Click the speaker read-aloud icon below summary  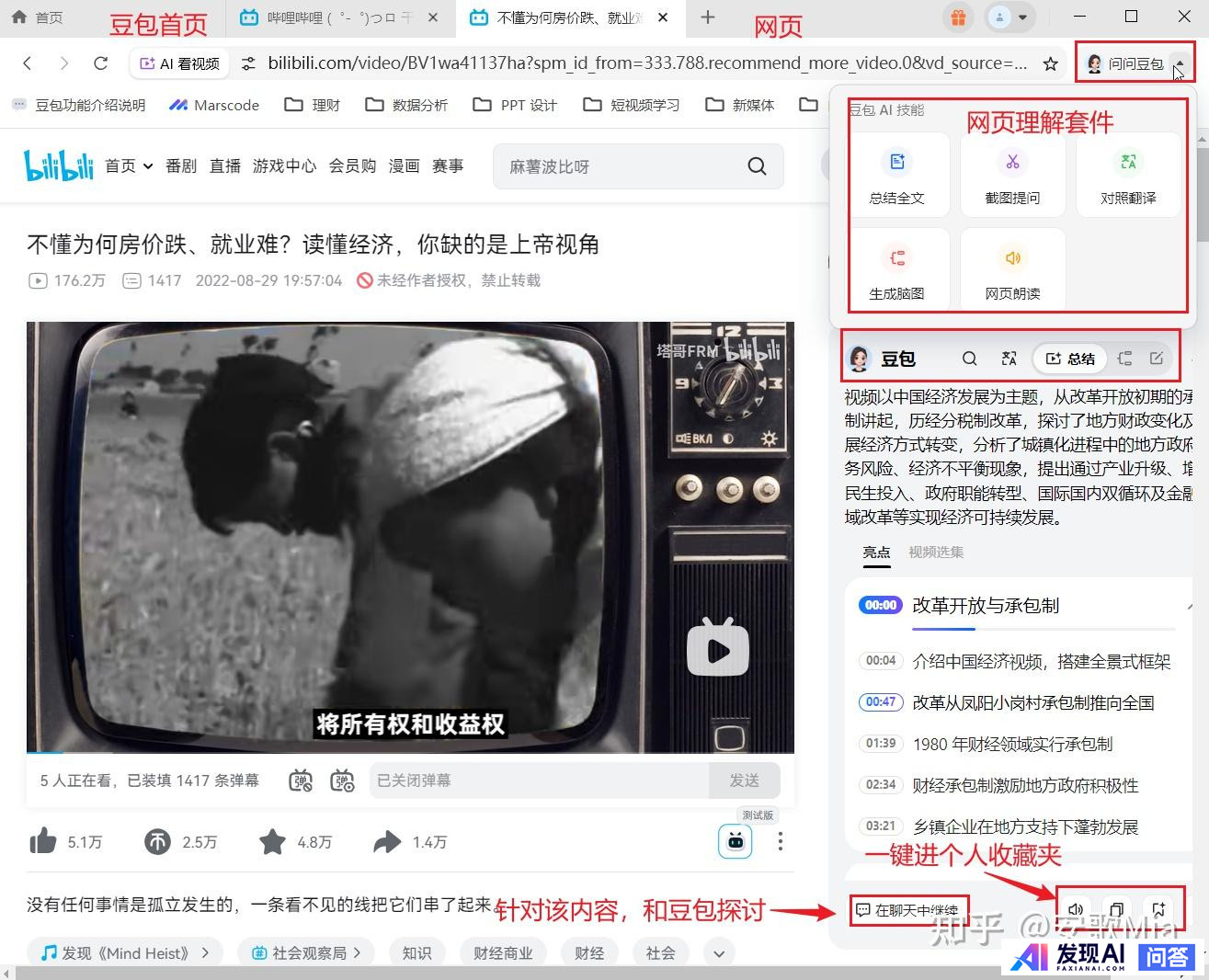click(x=1076, y=909)
